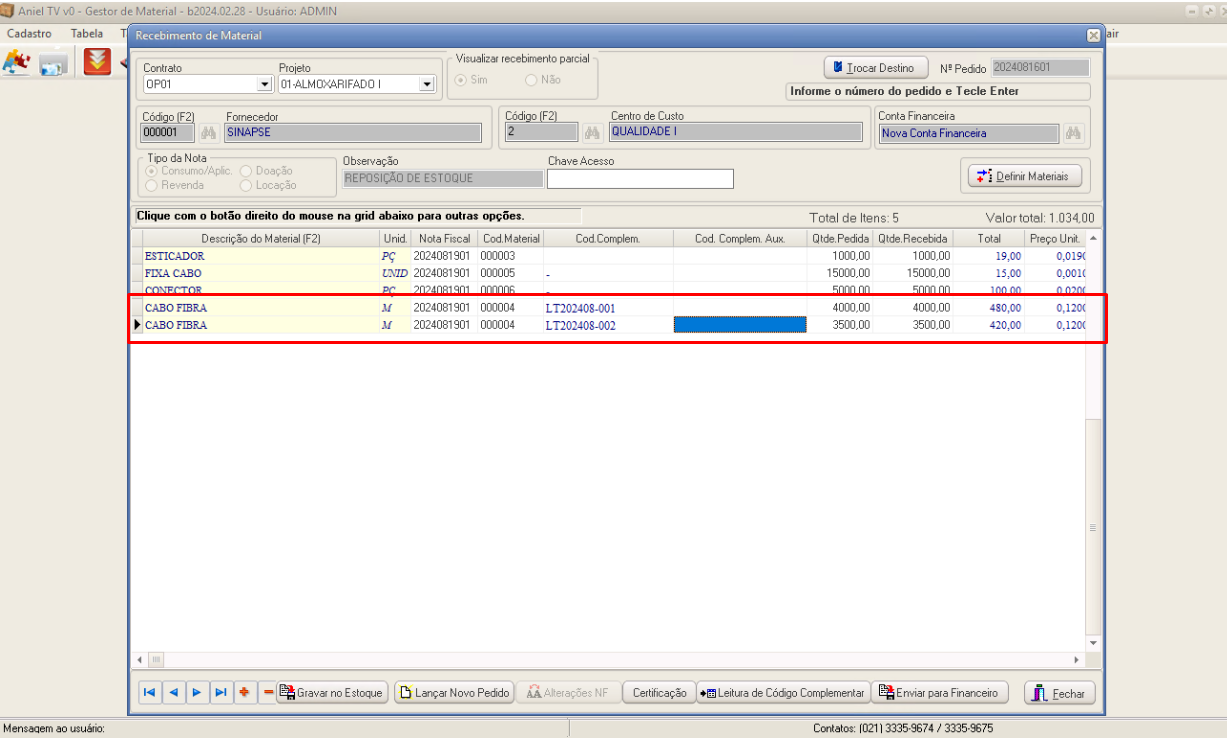Click the red minus remove-row icon

pos(267,692)
